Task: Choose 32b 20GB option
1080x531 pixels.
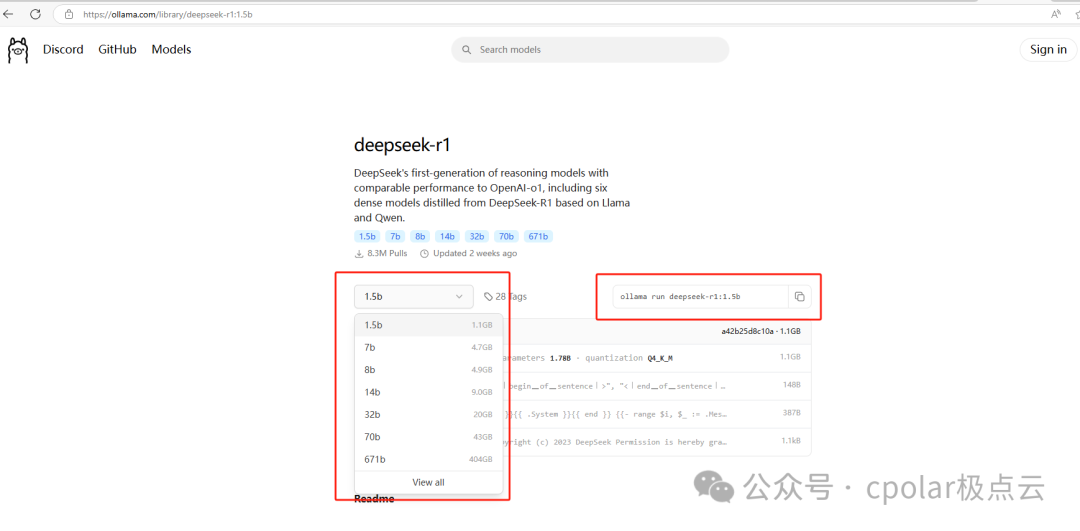Action: point(428,415)
